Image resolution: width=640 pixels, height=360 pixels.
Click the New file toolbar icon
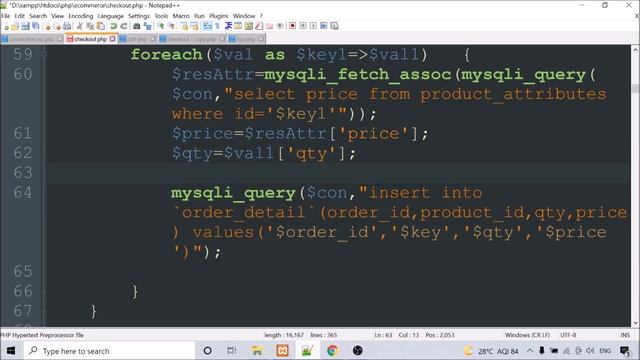point(6,26)
